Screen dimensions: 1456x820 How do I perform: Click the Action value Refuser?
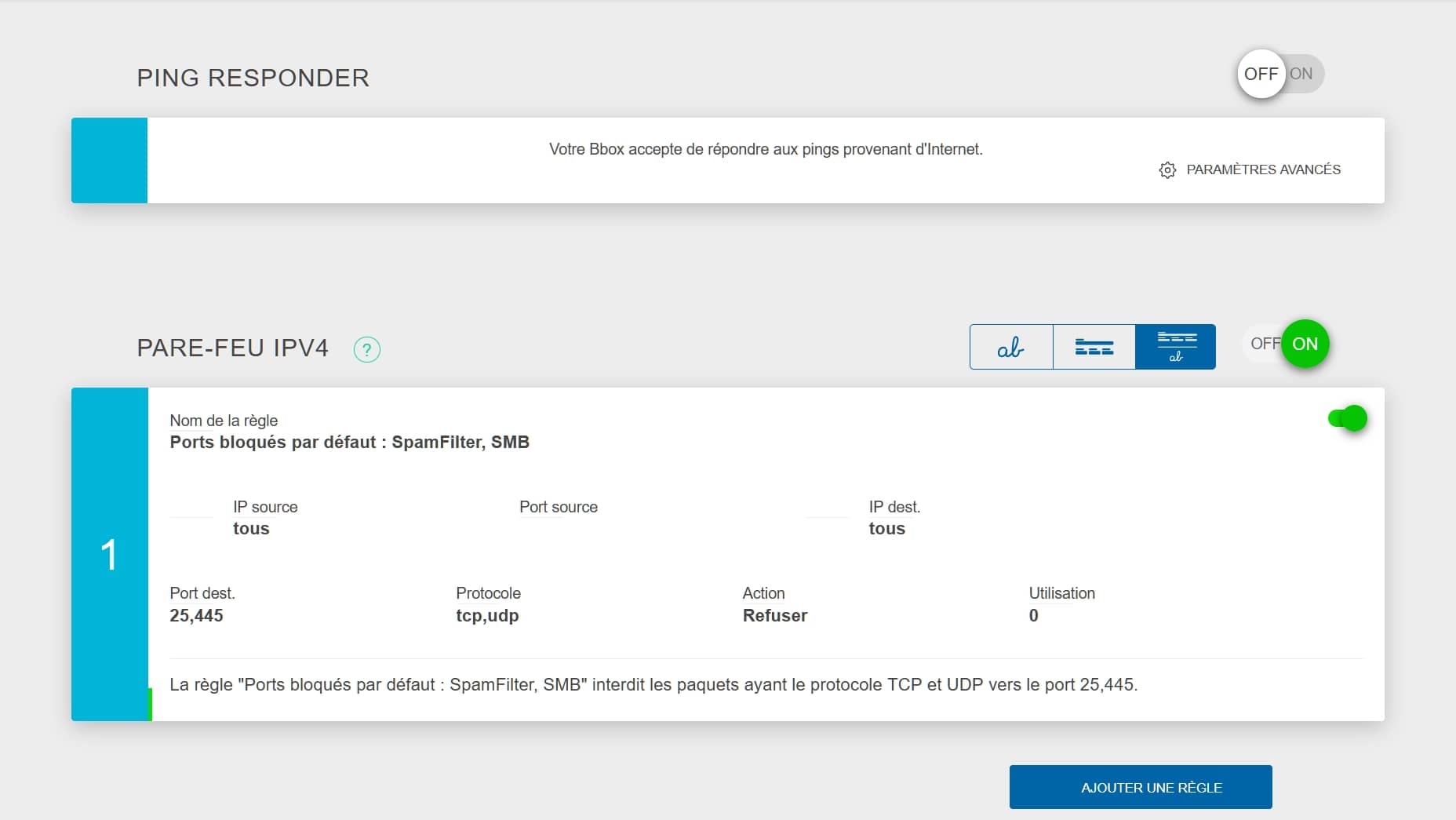[x=774, y=616]
